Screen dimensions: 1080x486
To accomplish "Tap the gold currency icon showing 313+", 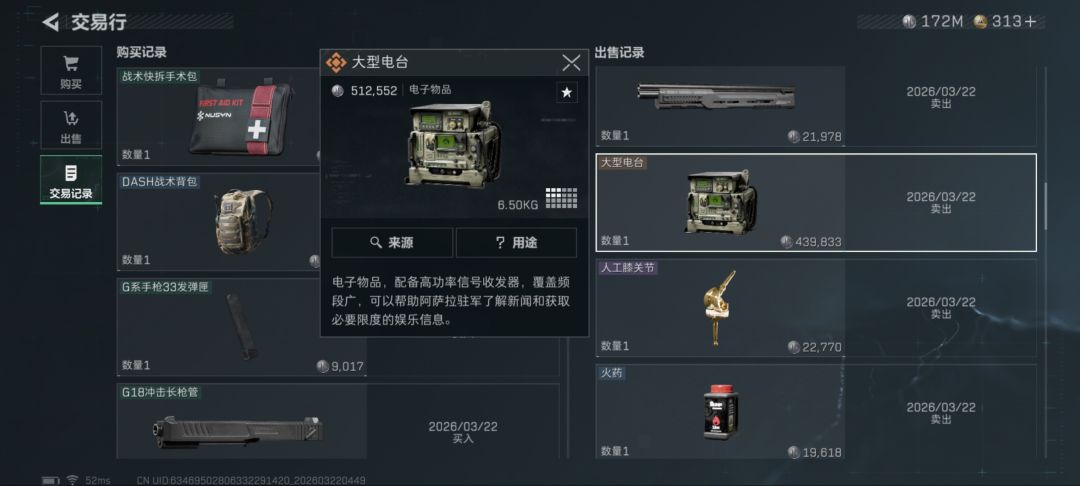I will point(980,21).
